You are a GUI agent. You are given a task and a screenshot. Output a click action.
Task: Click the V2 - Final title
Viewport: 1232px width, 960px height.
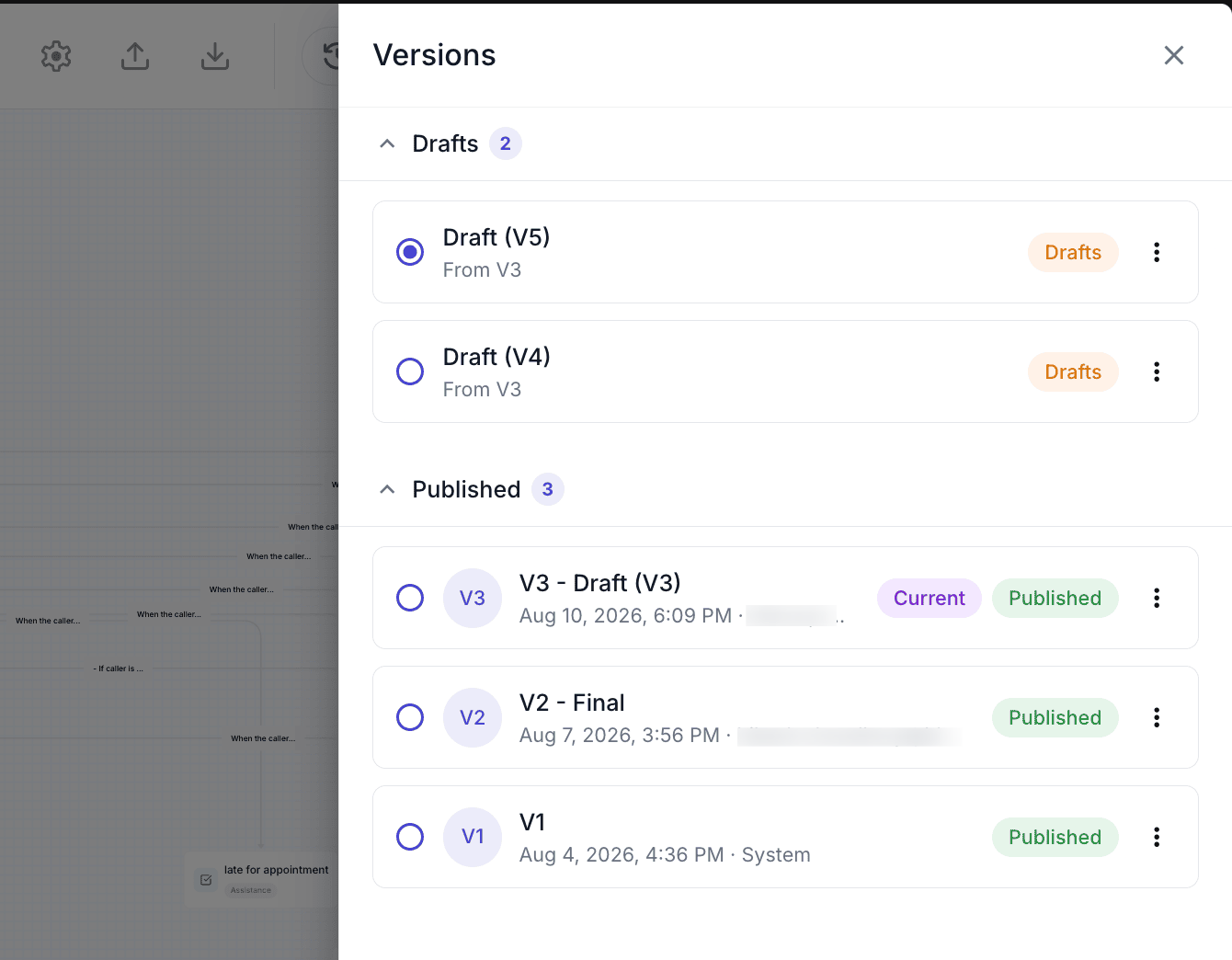572,703
